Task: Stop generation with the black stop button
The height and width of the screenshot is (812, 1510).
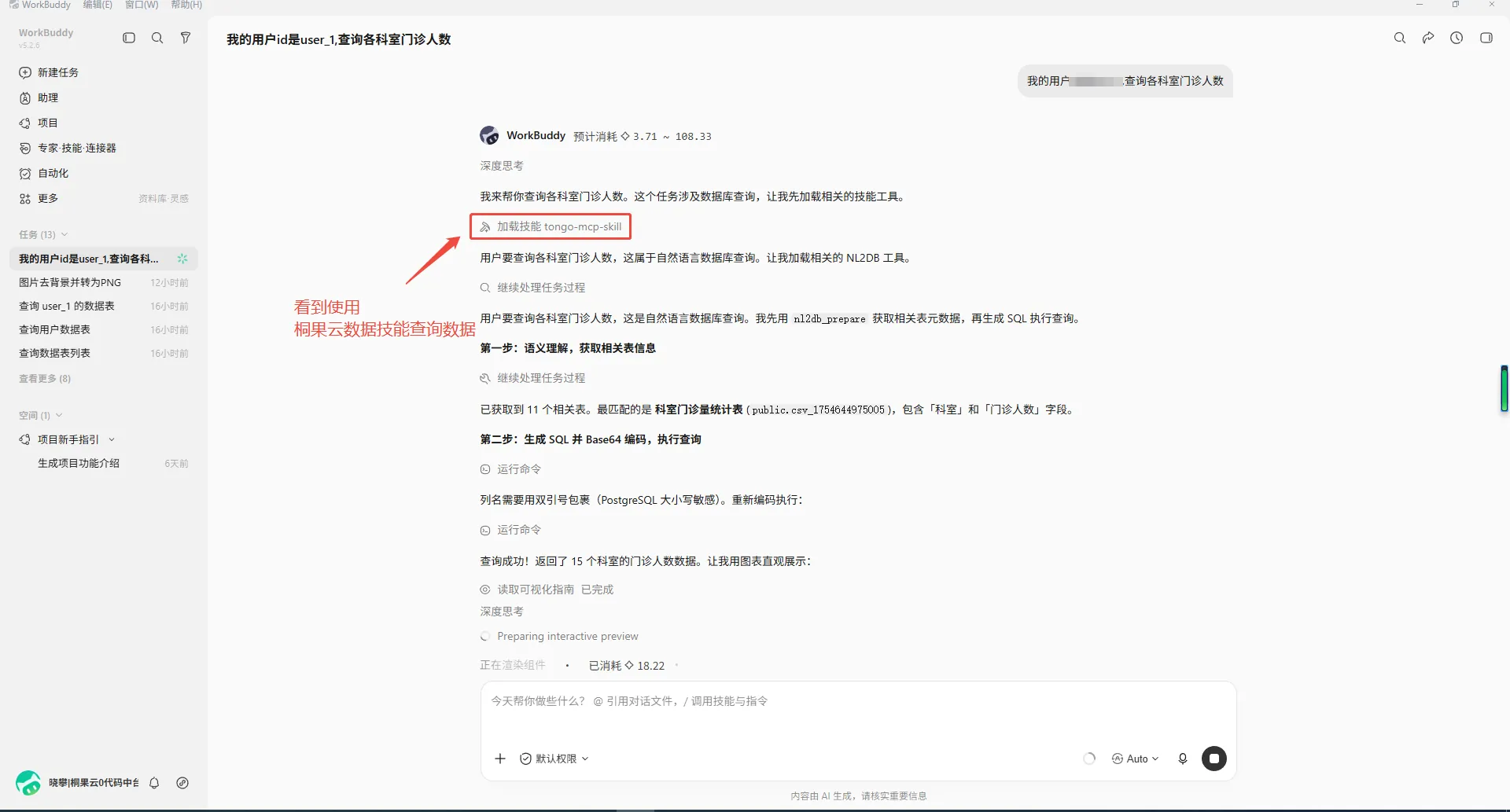Action: point(1214,759)
